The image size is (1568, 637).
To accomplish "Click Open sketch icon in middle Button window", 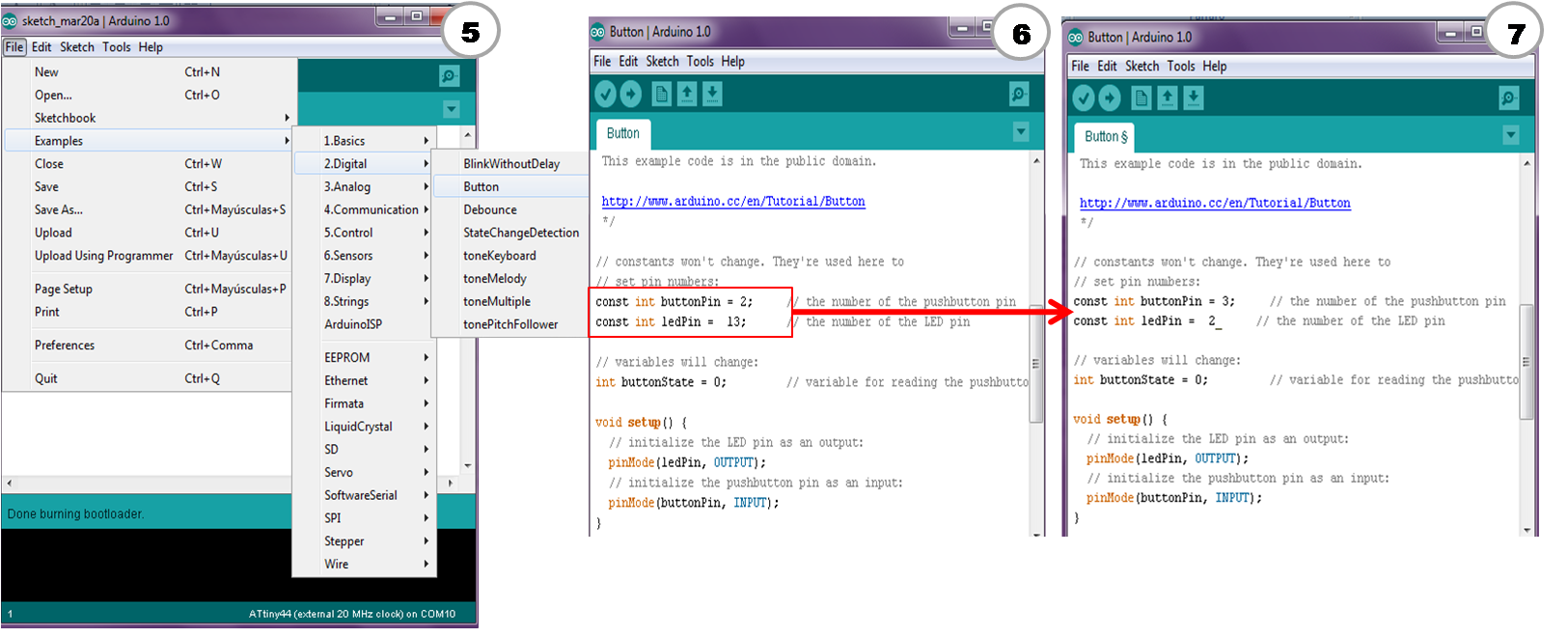I will pyautogui.click(x=687, y=94).
